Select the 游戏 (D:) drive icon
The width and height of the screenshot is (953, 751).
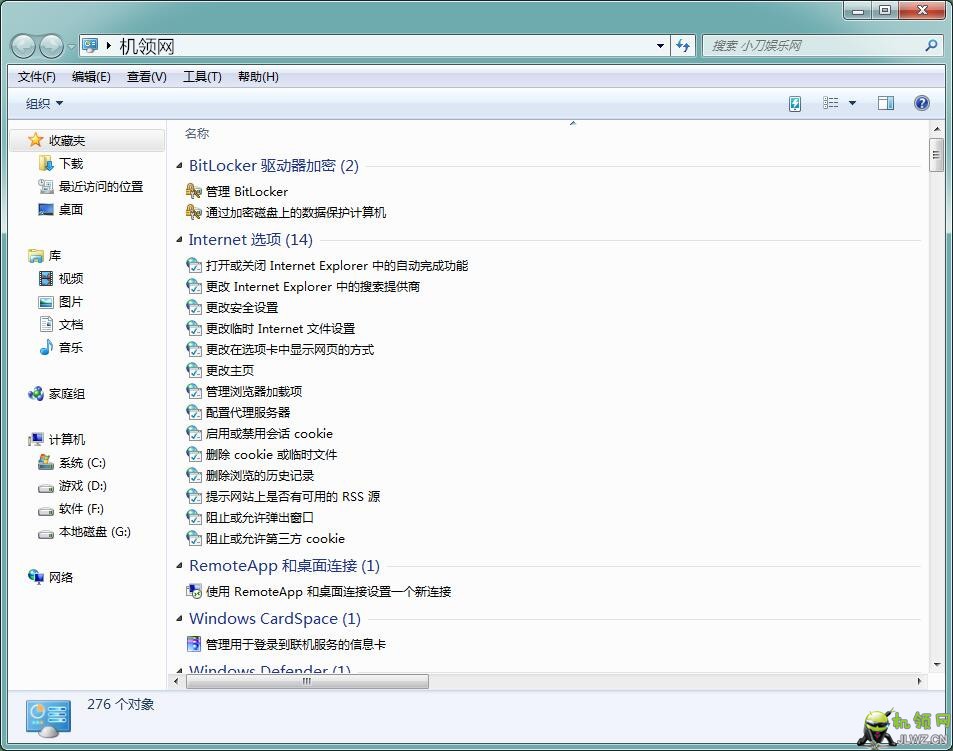pyautogui.click(x=46, y=487)
